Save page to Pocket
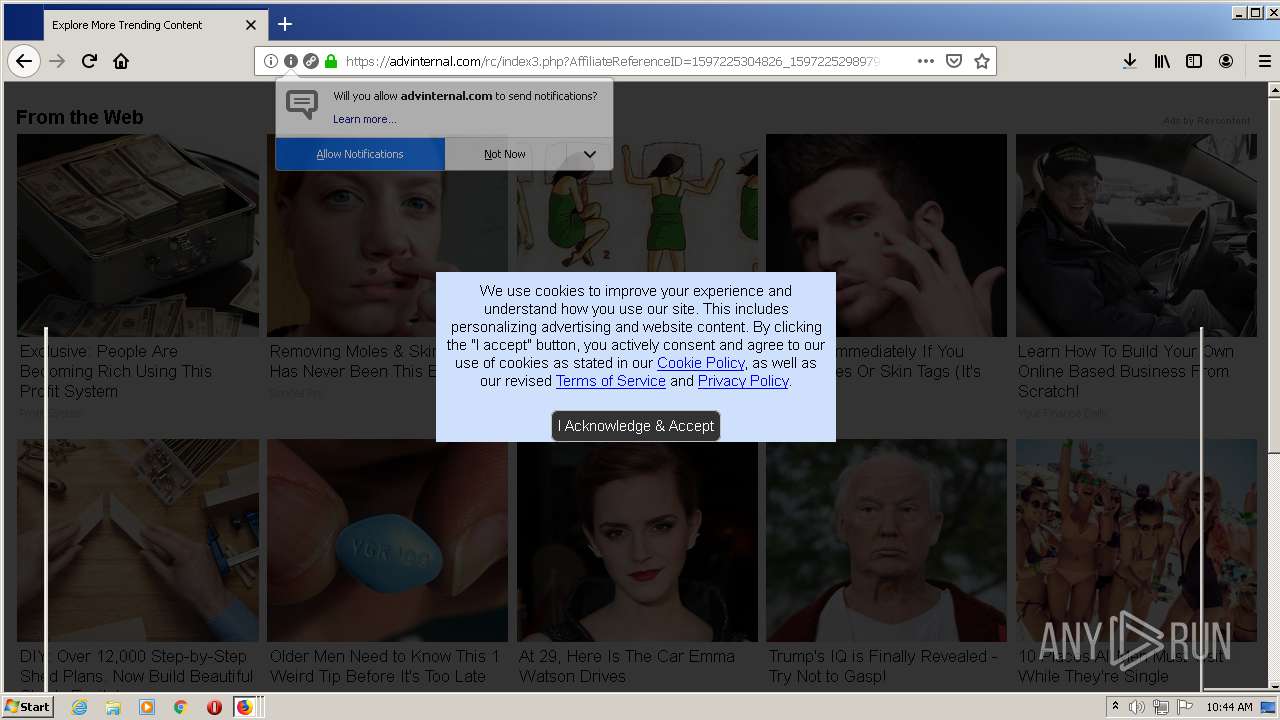This screenshot has width=1280, height=720. (954, 61)
